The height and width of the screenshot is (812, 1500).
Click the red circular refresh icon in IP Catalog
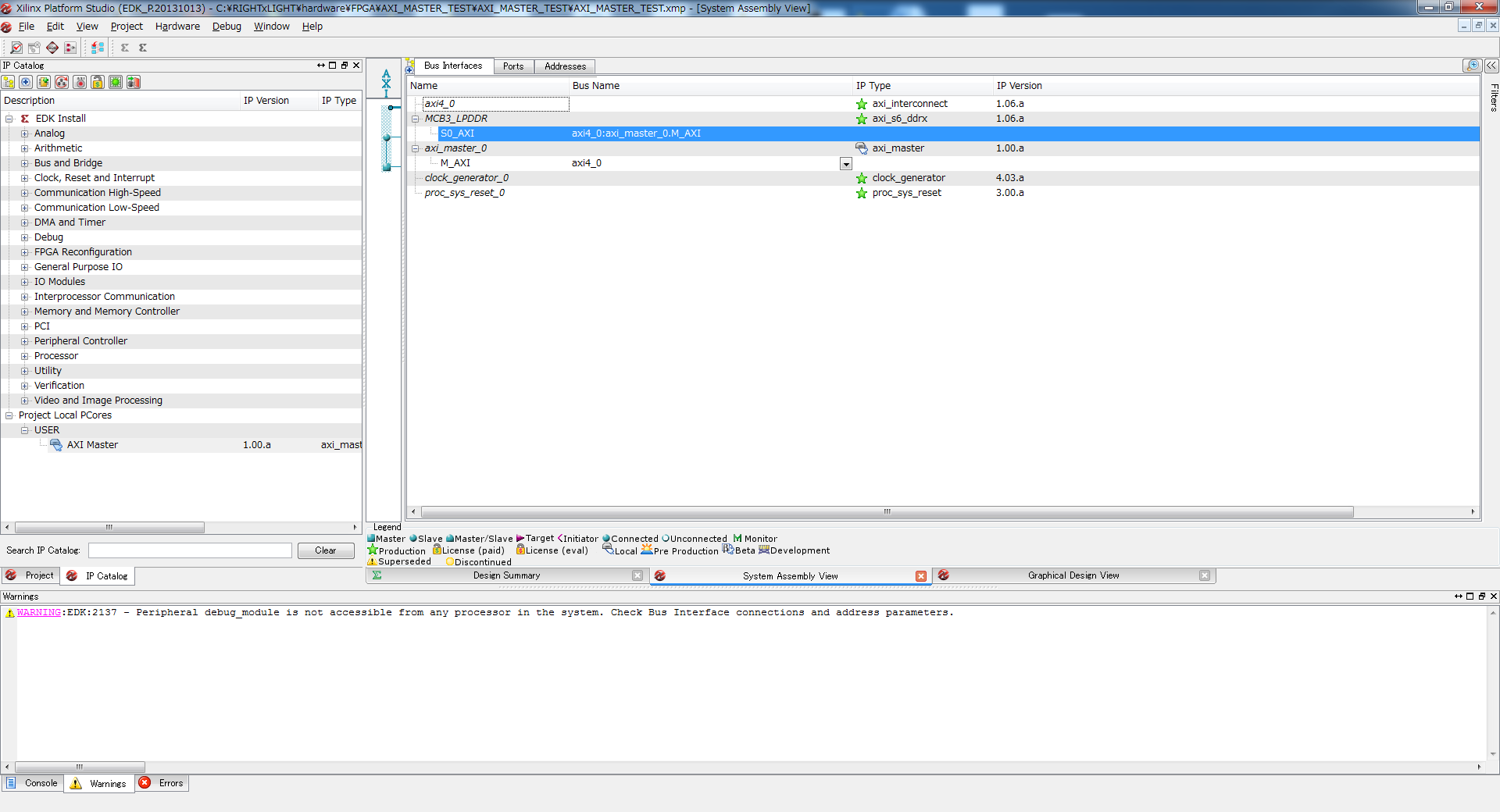tap(62, 82)
